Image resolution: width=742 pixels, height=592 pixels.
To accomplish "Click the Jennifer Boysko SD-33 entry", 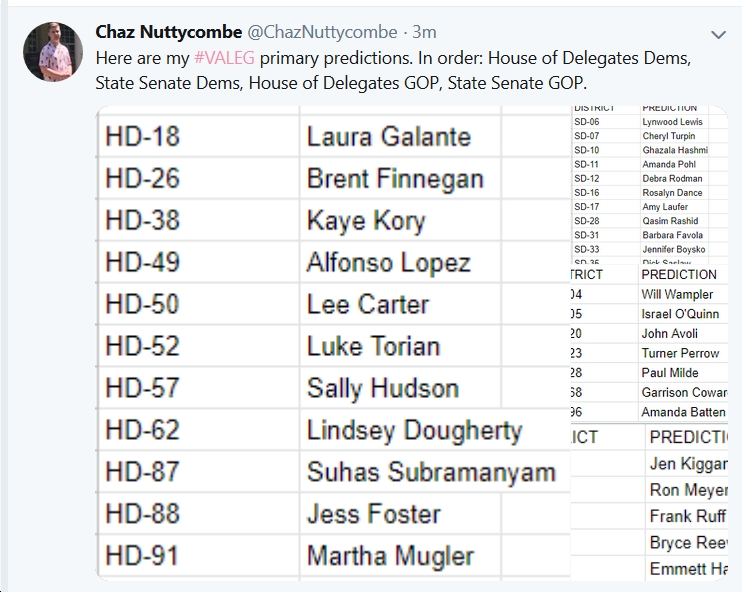I will click(673, 249).
